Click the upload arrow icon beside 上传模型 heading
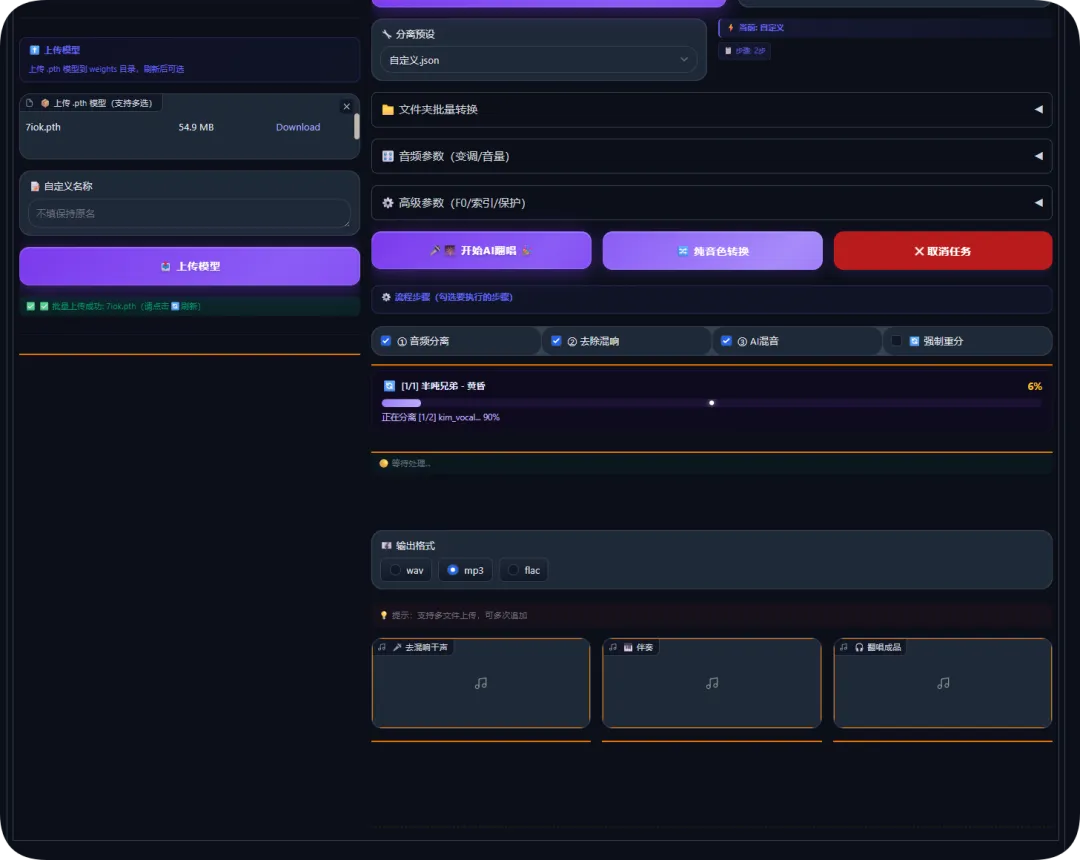Viewport: 1080px width, 860px height. [34, 50]
